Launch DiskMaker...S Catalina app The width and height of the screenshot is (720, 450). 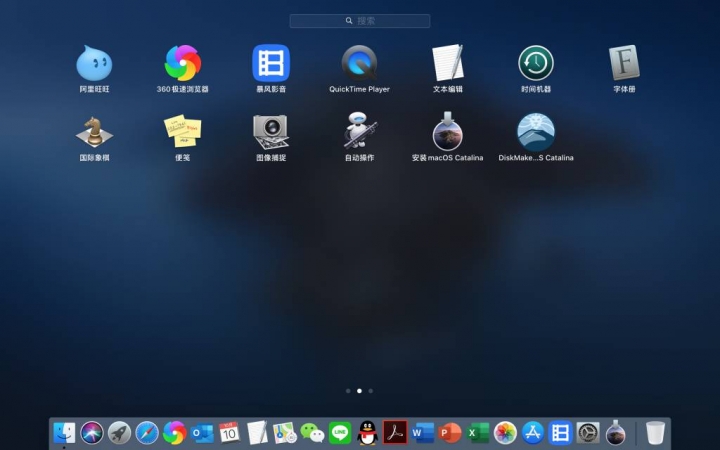536,132
